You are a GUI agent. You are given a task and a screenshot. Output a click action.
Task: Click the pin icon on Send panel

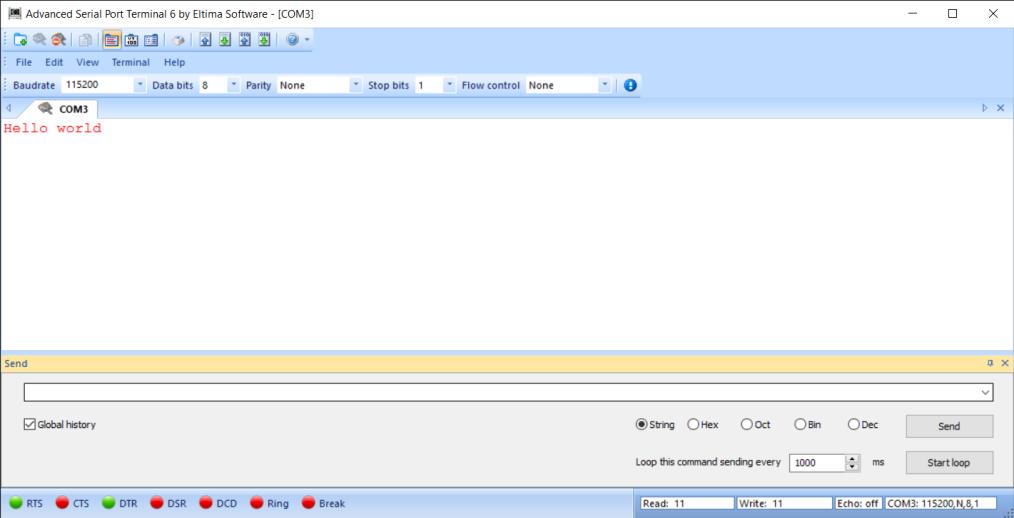989,363
